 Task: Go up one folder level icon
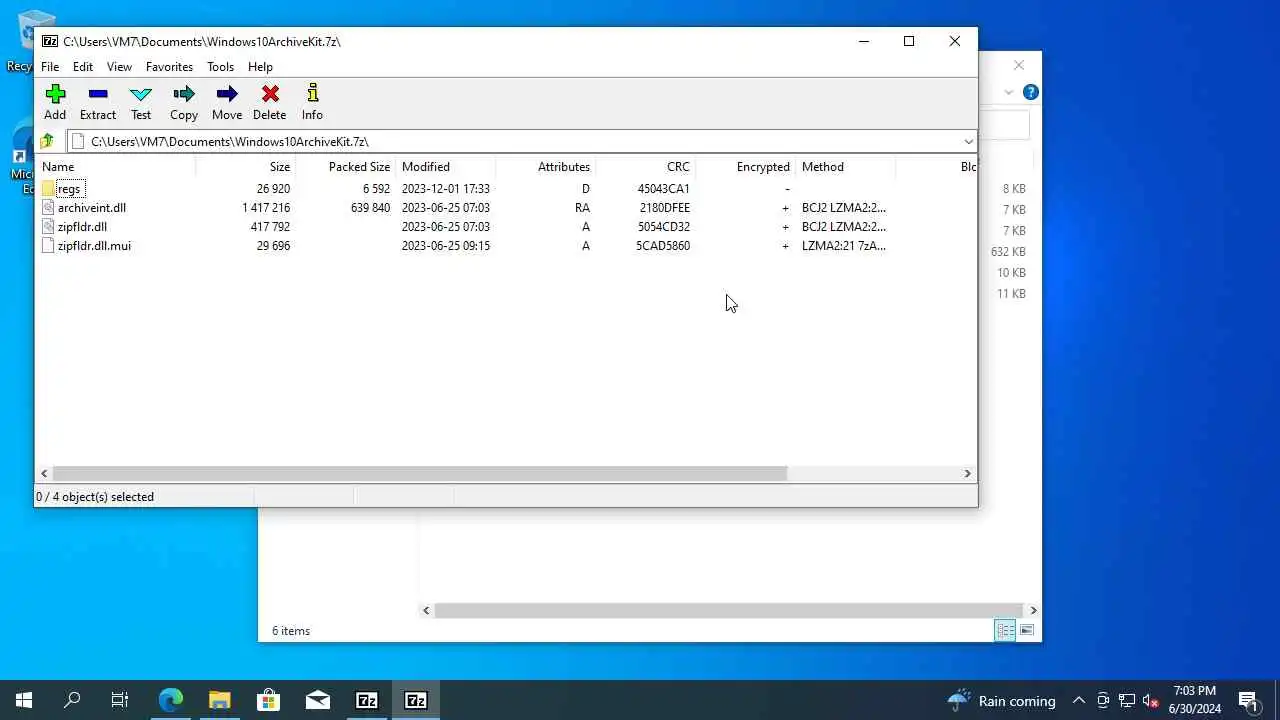[x=47, y=141]
